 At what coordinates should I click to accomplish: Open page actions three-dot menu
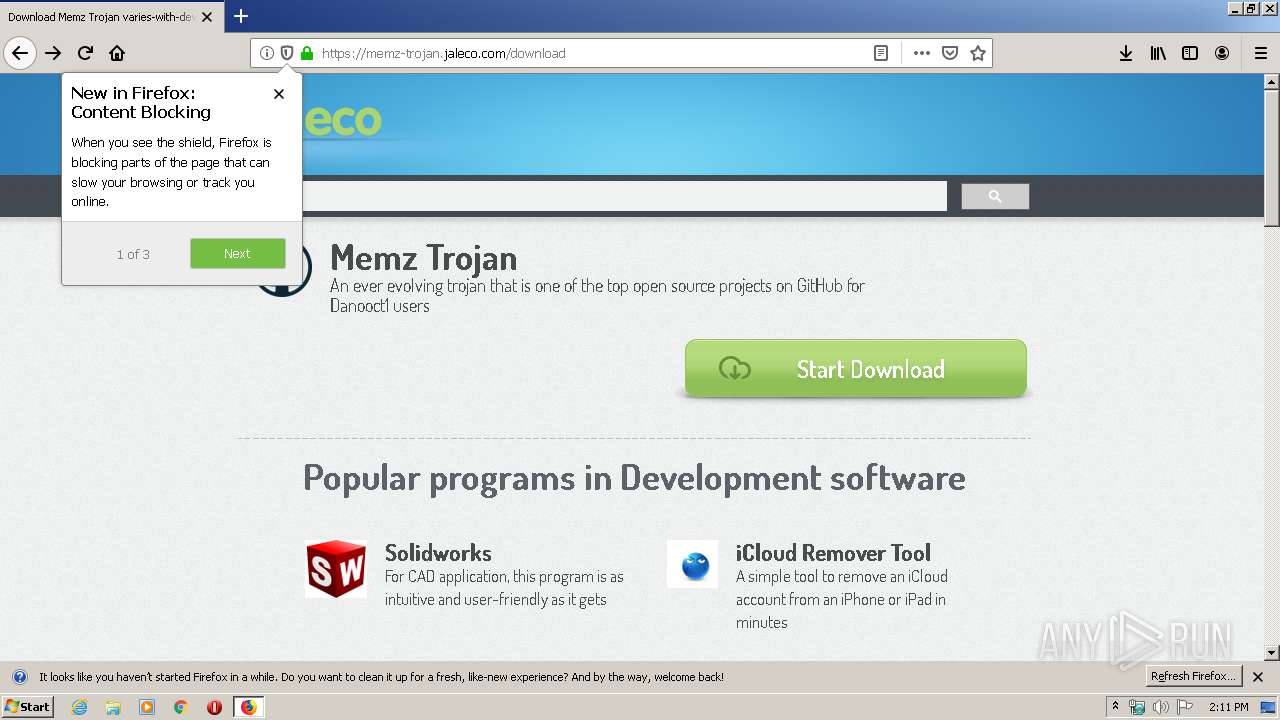pyautogui.click(x=922, y=53)
